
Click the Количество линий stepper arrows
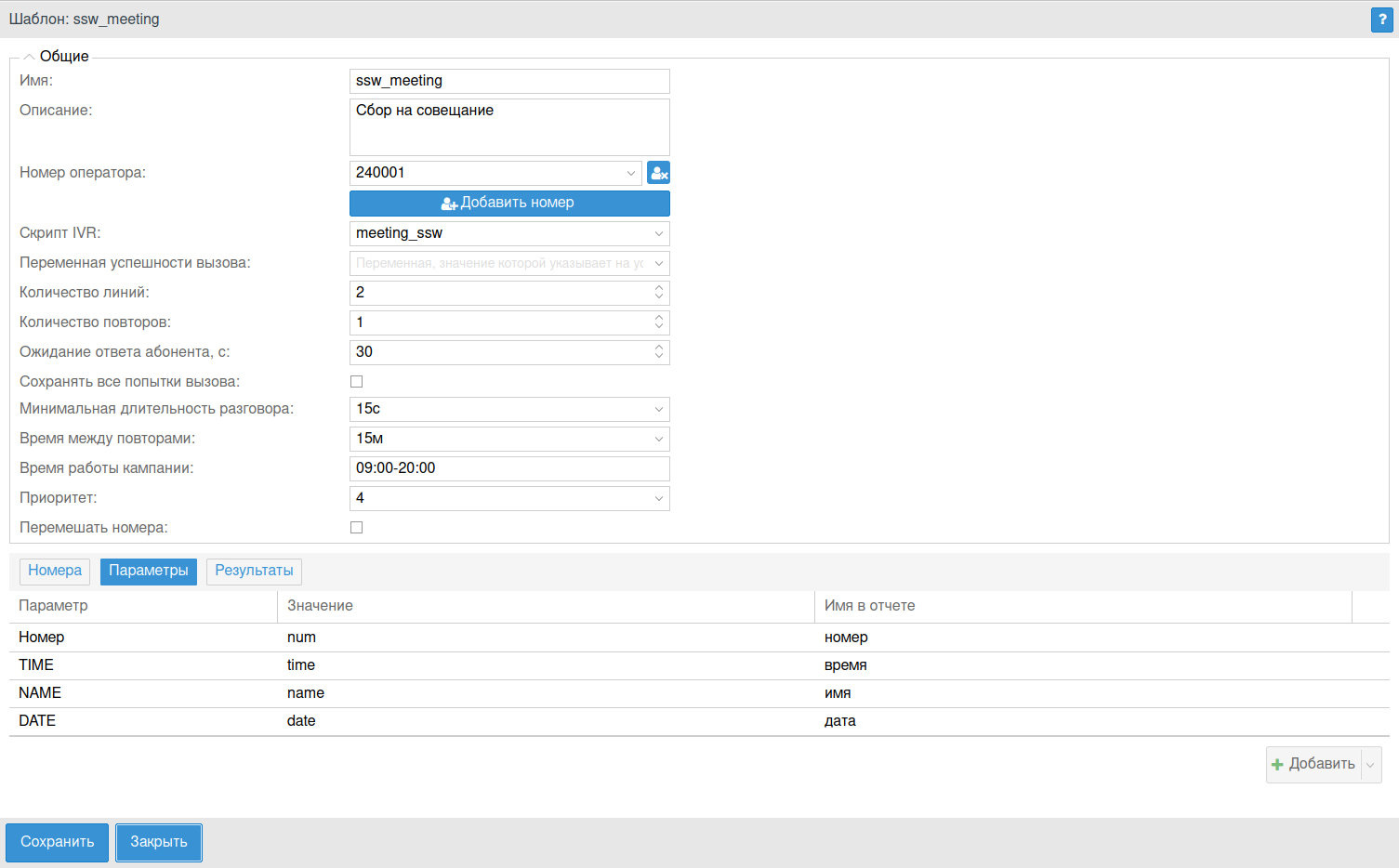[x=659, y=293]
